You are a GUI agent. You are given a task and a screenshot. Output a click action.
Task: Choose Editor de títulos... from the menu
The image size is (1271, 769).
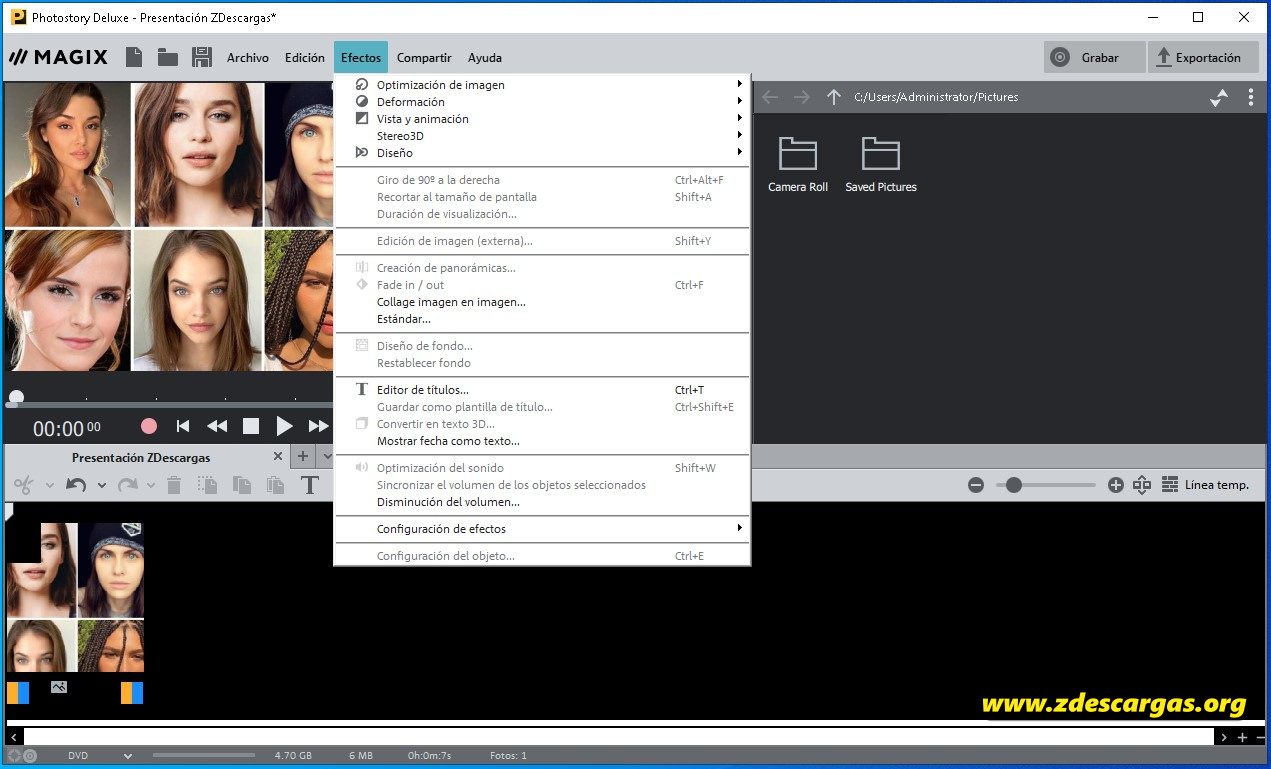[x=542, y=390]
